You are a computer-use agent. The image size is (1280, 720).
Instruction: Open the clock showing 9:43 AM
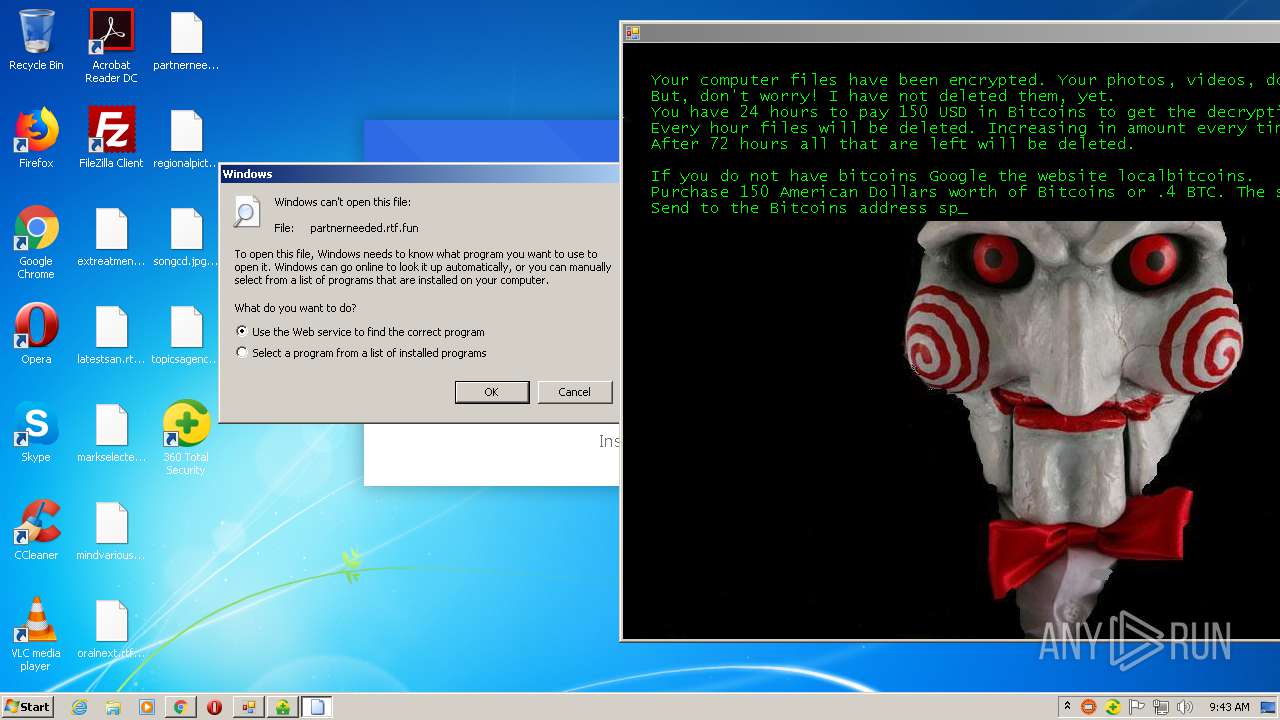click(x=1229, y=707)
